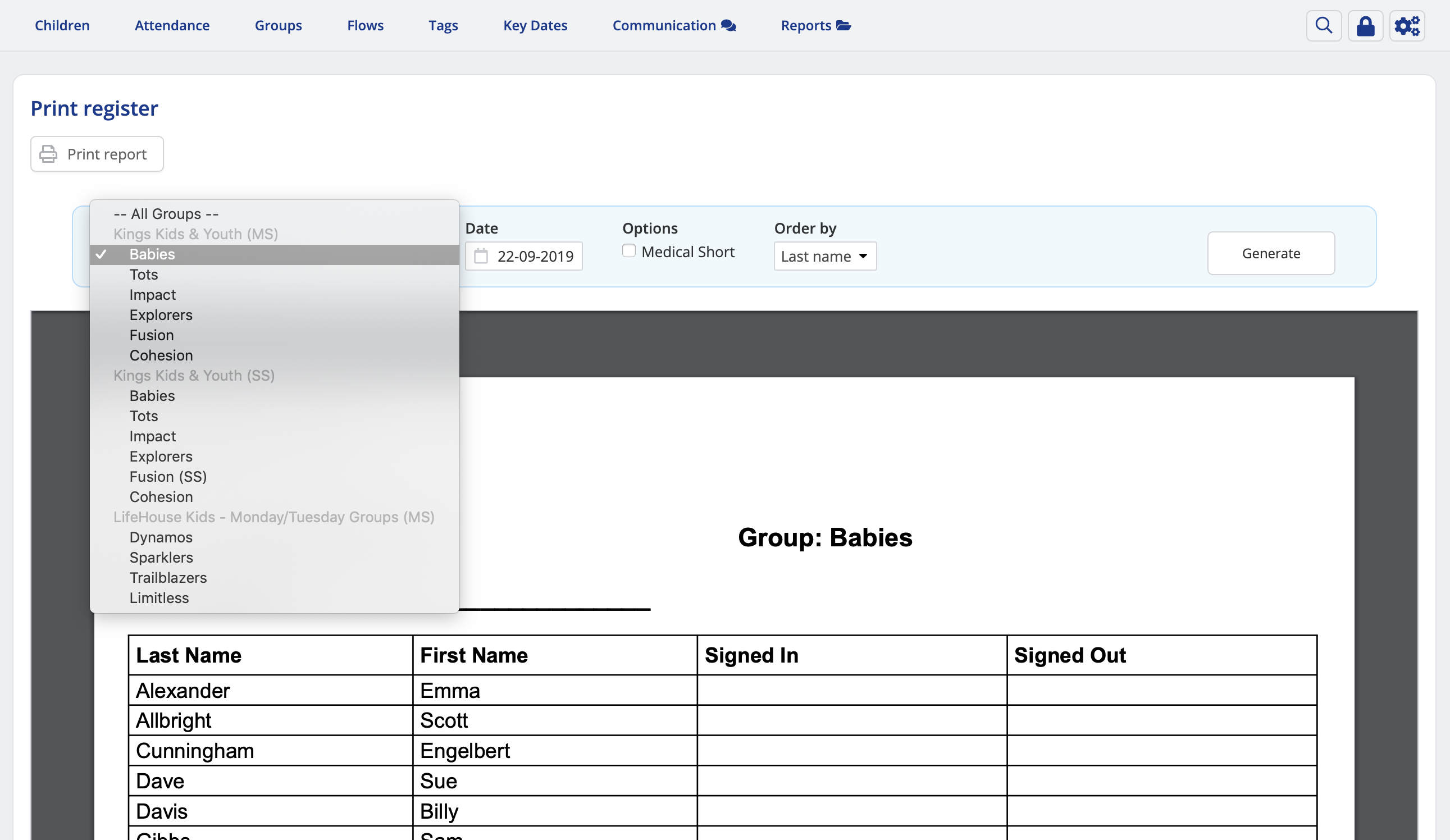Choose Explorers under Kings Kids & Youth (MS)
Screen dimensions: 1450x840
click(x=274, y=314)
